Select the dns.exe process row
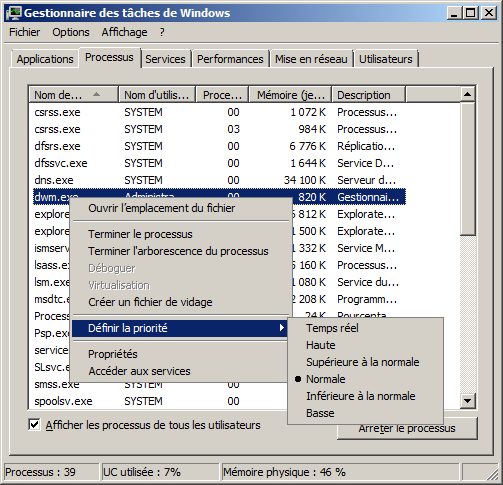Viewport: 503px width, 485px height. tap(219, 180)
